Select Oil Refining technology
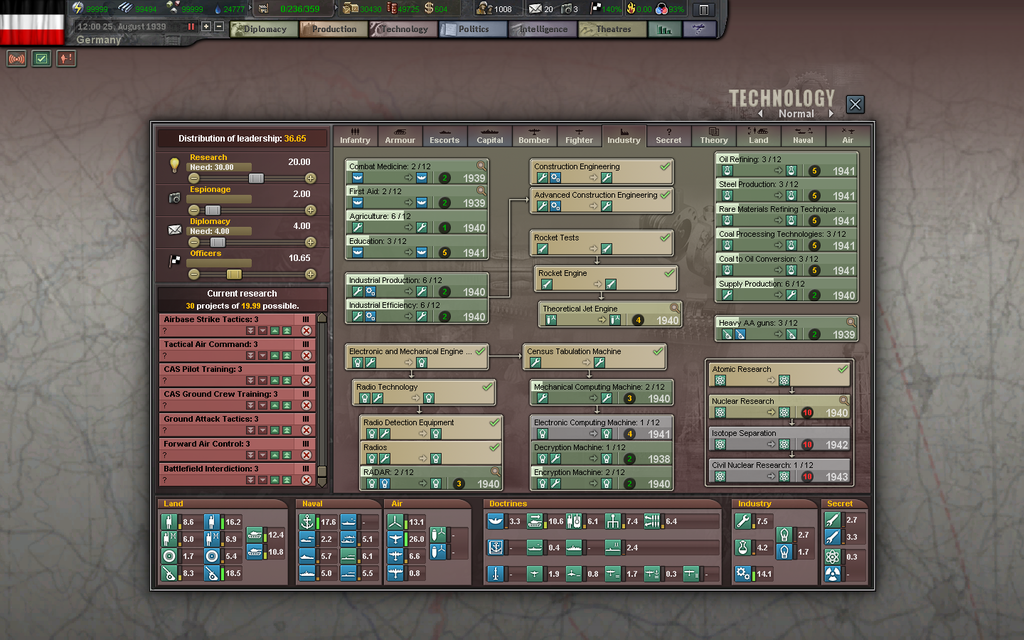Image resolution: width=1024 pixels, height=640 pixels. click(x=786, y=165)
